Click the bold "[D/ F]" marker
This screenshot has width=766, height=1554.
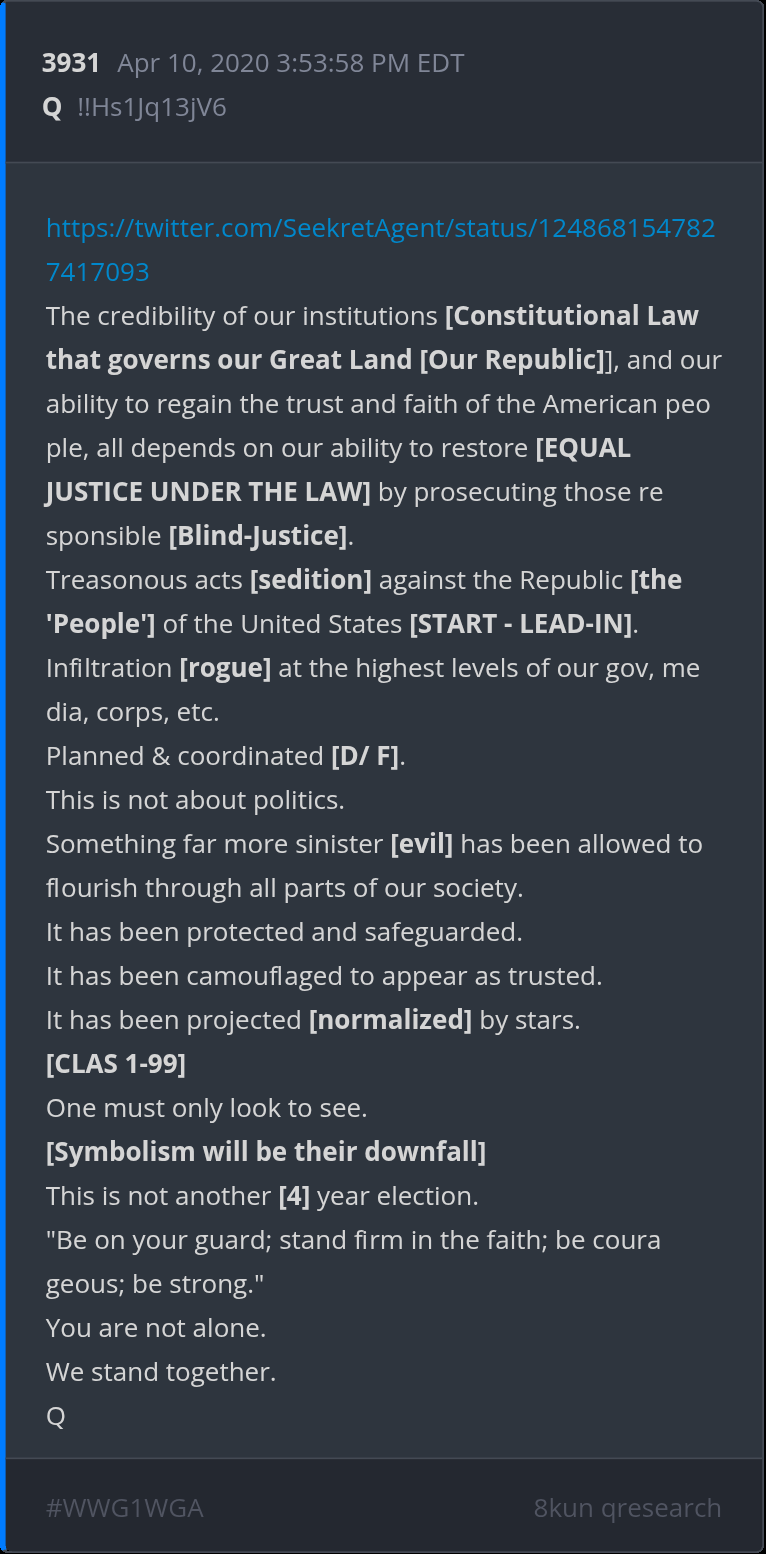pos(365,756)
